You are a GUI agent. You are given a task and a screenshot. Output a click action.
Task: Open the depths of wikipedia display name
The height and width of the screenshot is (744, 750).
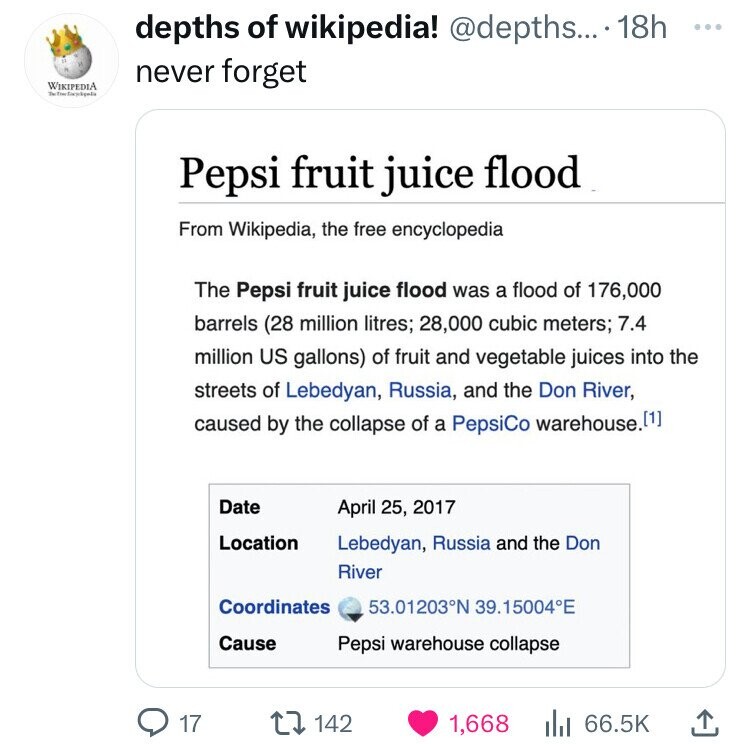pyautogui.click(x=285, y=28)
